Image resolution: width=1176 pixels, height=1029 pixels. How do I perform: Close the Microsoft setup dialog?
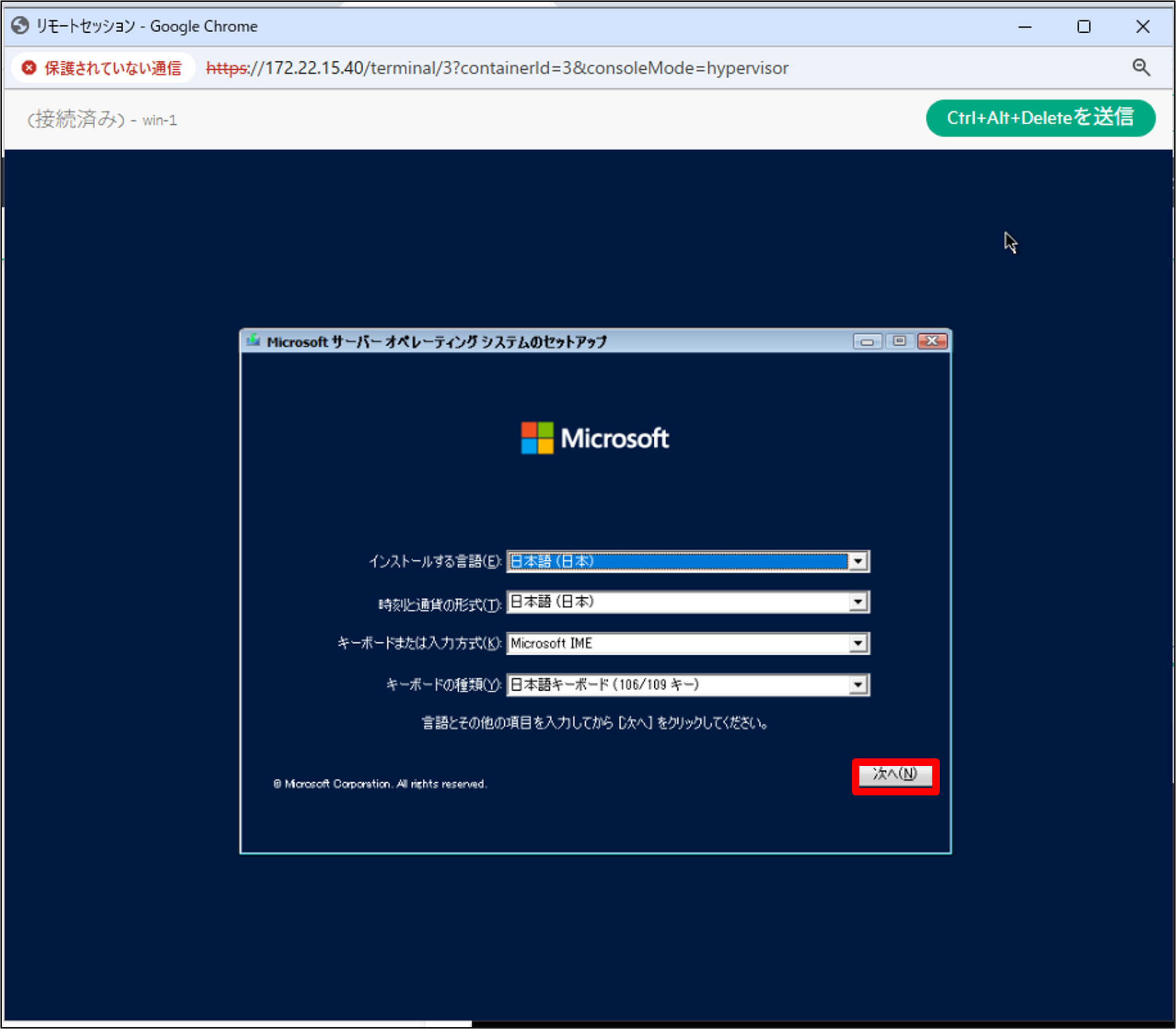[932, 341]
